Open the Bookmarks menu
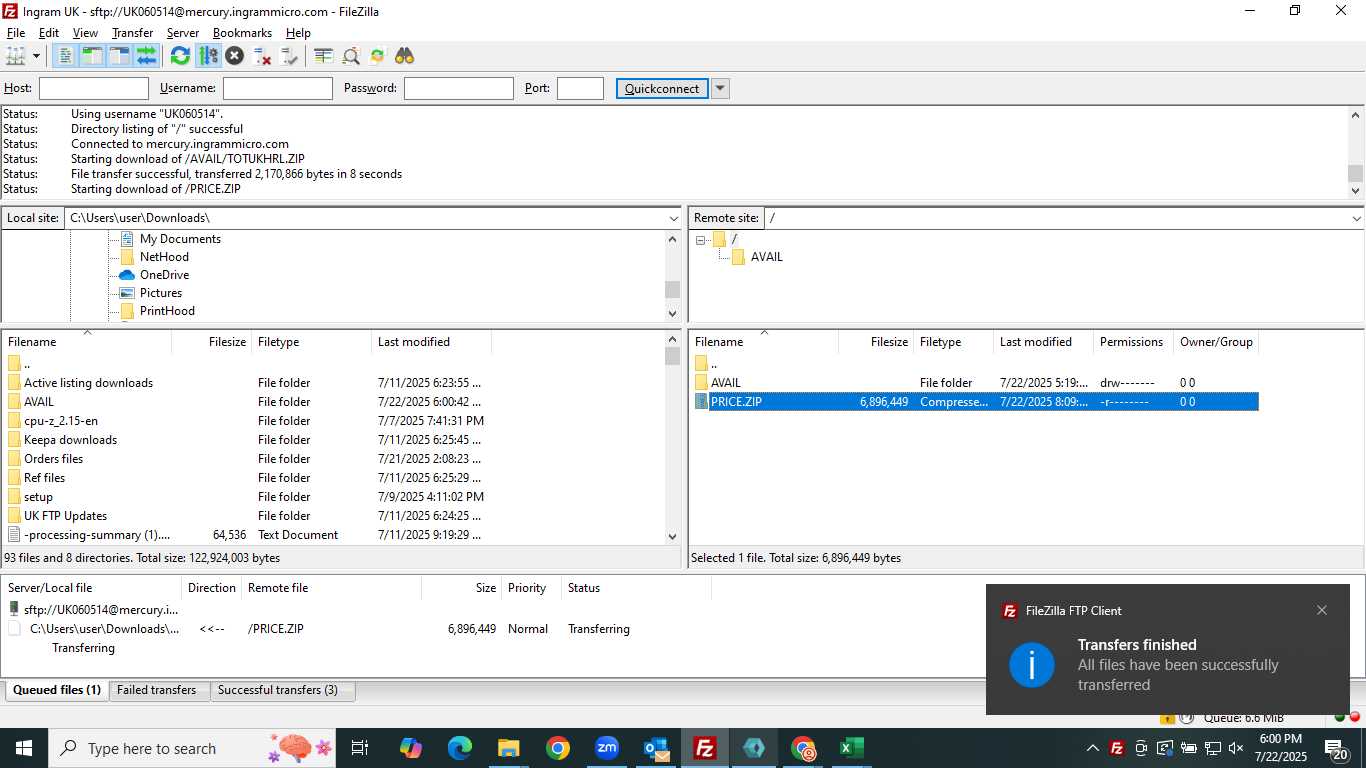Image resolution: width=1366 pixels, height=768 pixels. pos(242,33)
